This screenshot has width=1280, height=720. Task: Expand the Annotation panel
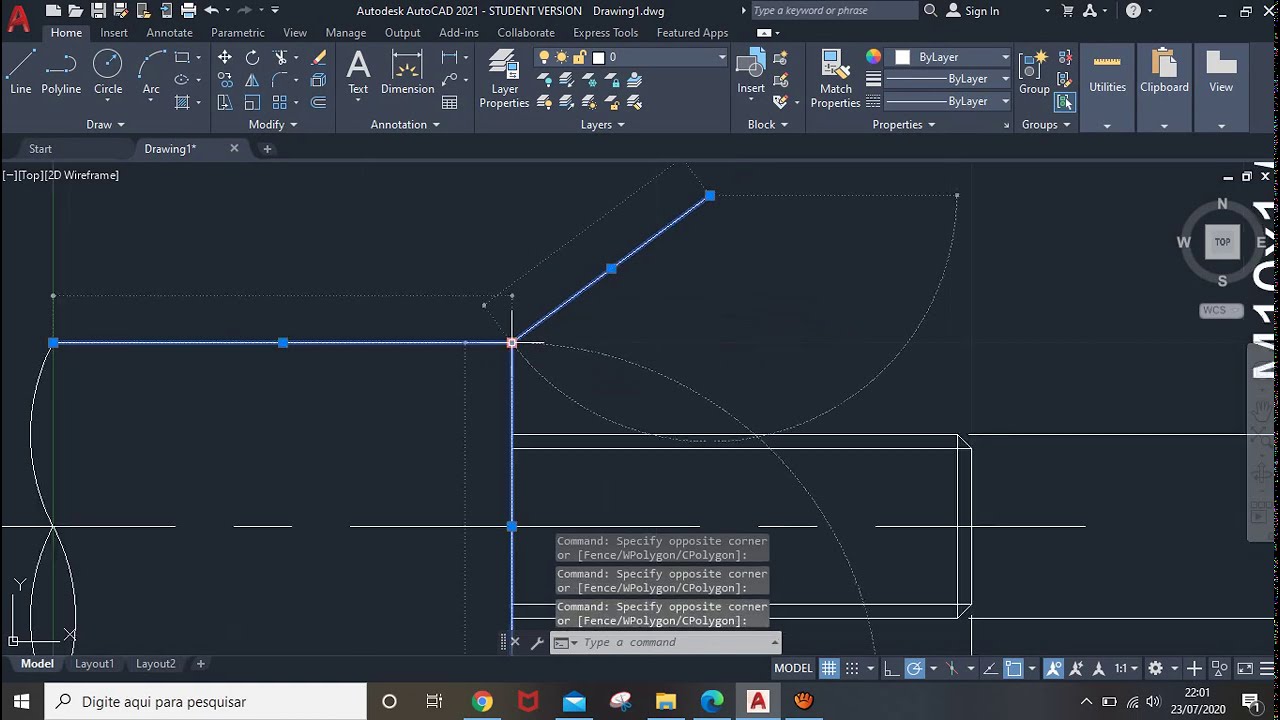coord(405,124)
